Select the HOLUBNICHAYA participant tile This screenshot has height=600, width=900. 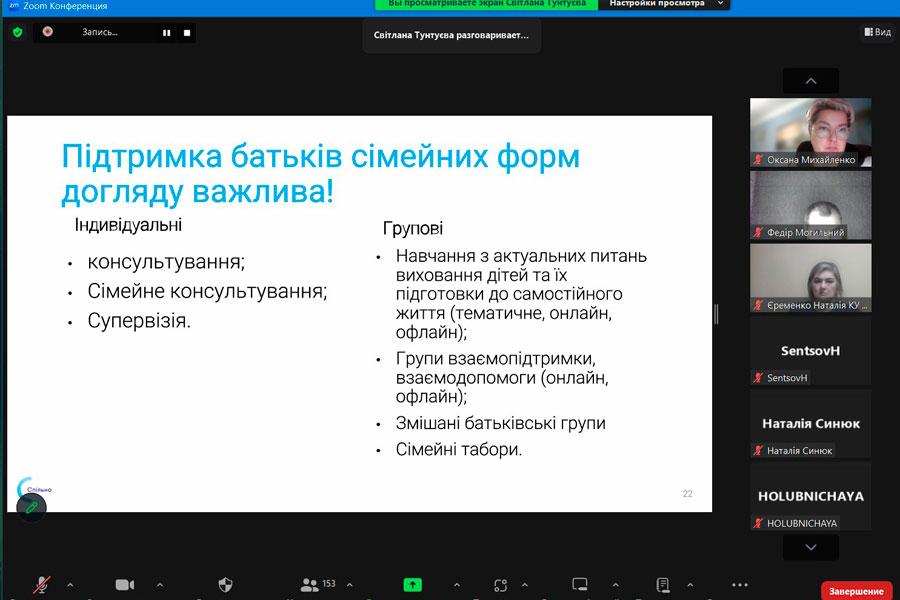(810, 496)
